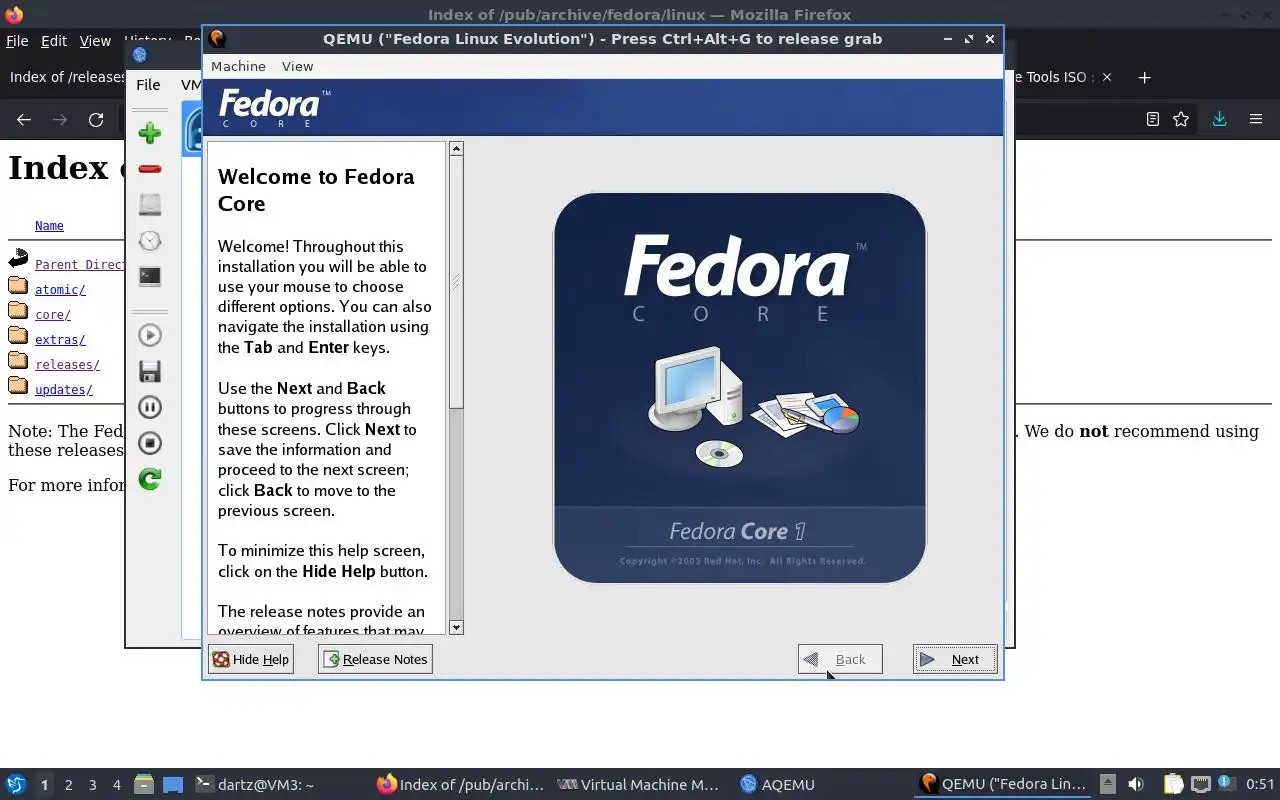Open the updates/ directory link
The image size is (1280, 800).
(x=64, y=390)
